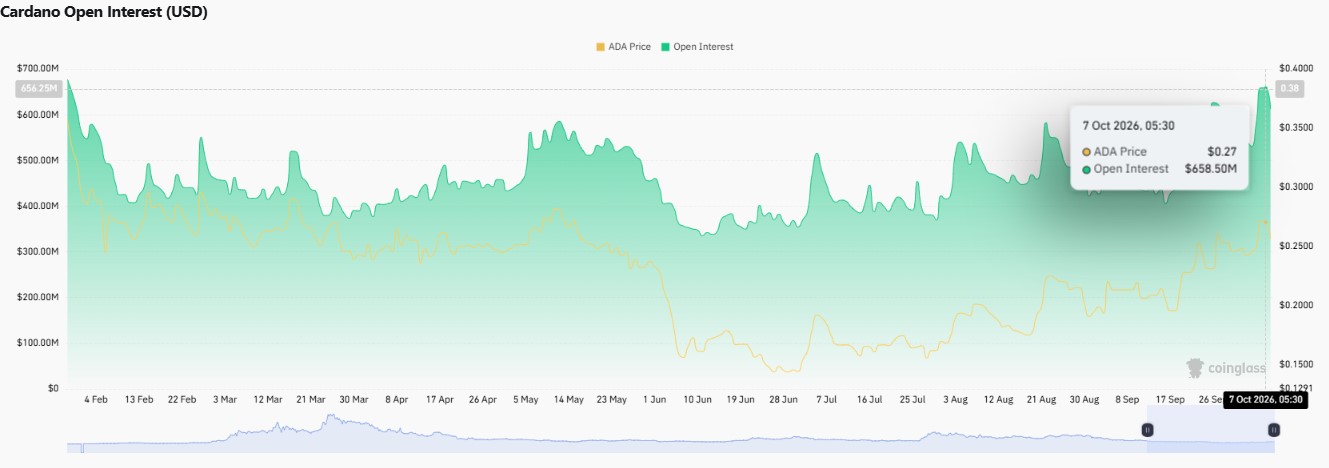The image size is (1329, 468).
Task: Grab the left range slider handle
Action: [1147, 430]
